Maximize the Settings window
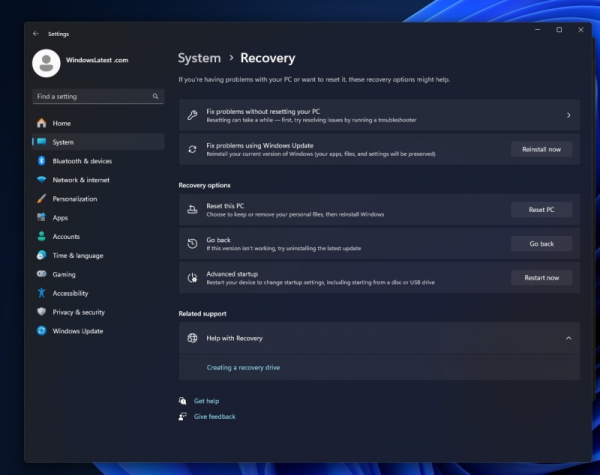The width and height of the screenshot is (600, 475). (x=559, y=30)
